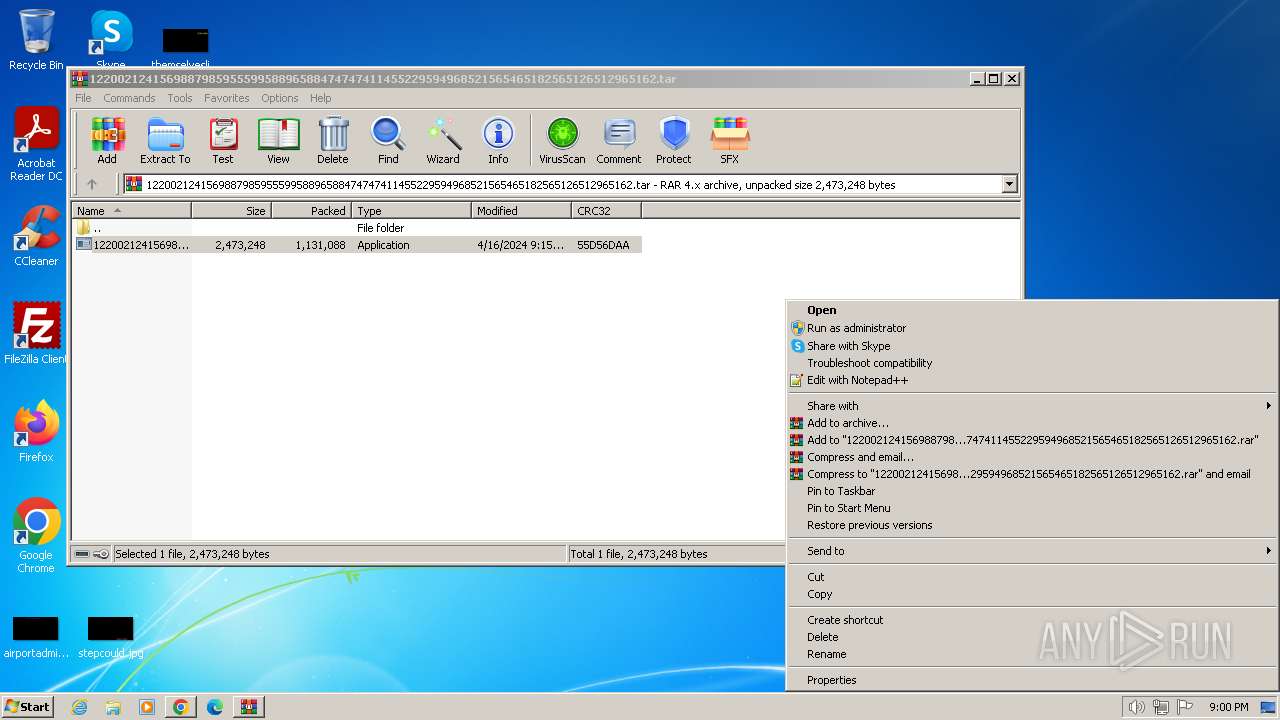Click the Comment toolbar icon
This screenshot has height=720, width=1280.
(619, 140)
